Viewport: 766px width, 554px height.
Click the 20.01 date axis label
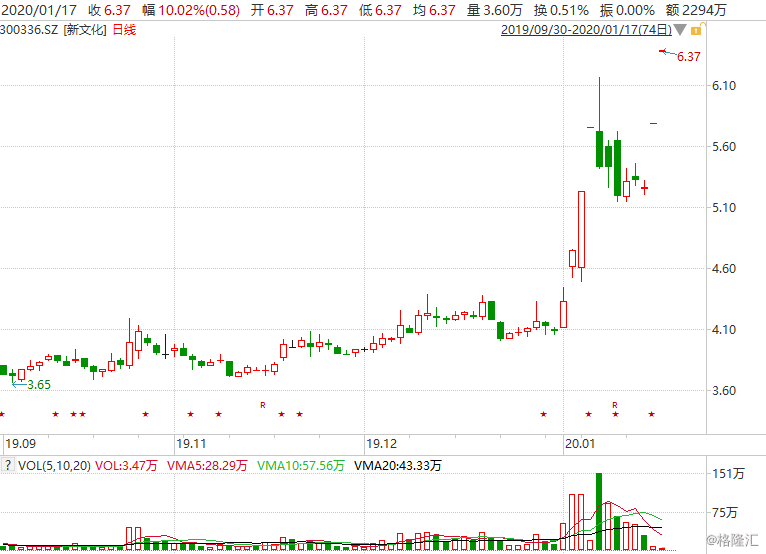pyautogui.click(x=580, y=444)
